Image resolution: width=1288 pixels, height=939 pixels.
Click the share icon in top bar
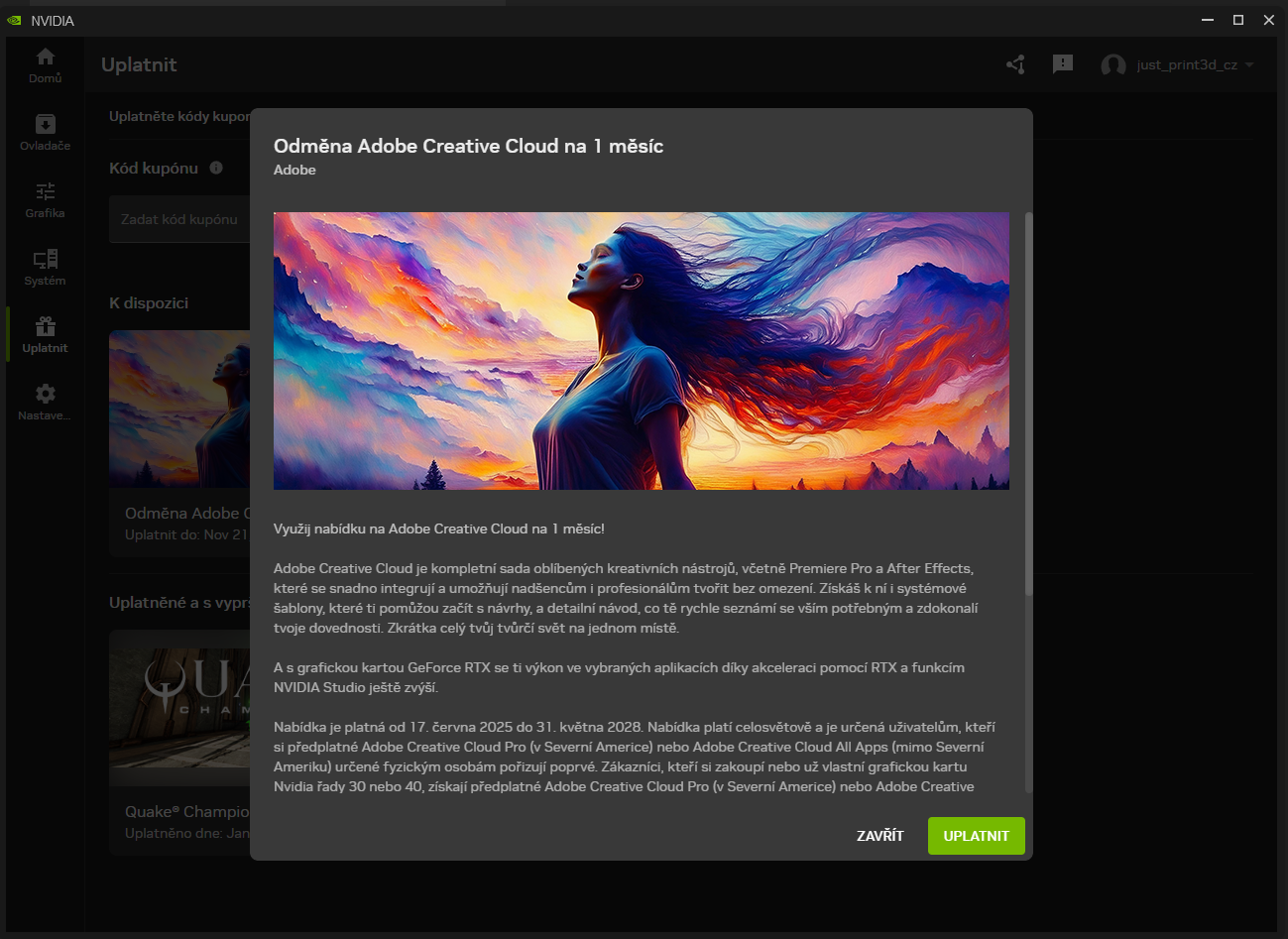1015,64
